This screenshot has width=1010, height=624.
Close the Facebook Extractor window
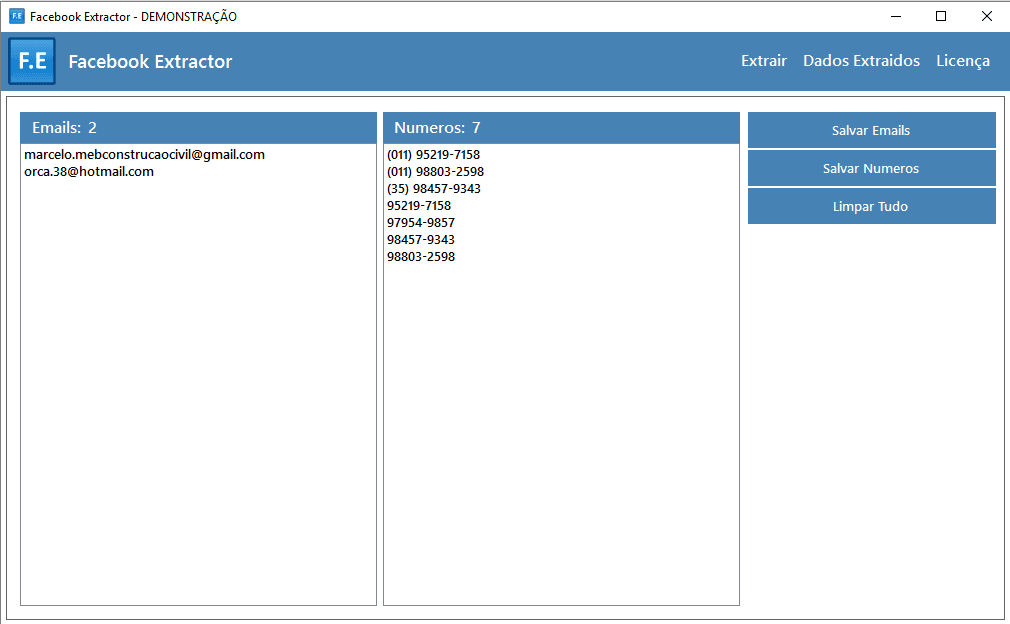click(x=987, y=16)
